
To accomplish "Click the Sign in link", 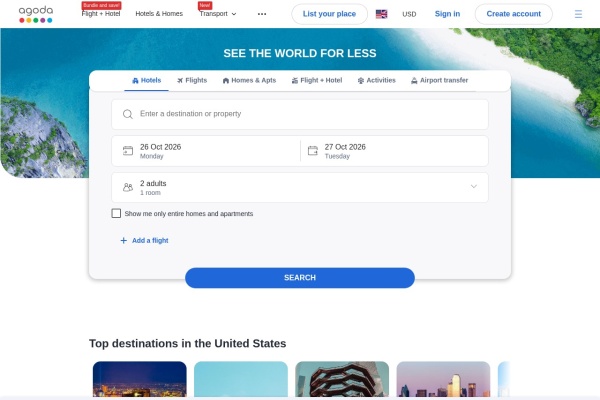I will point(447,14).
